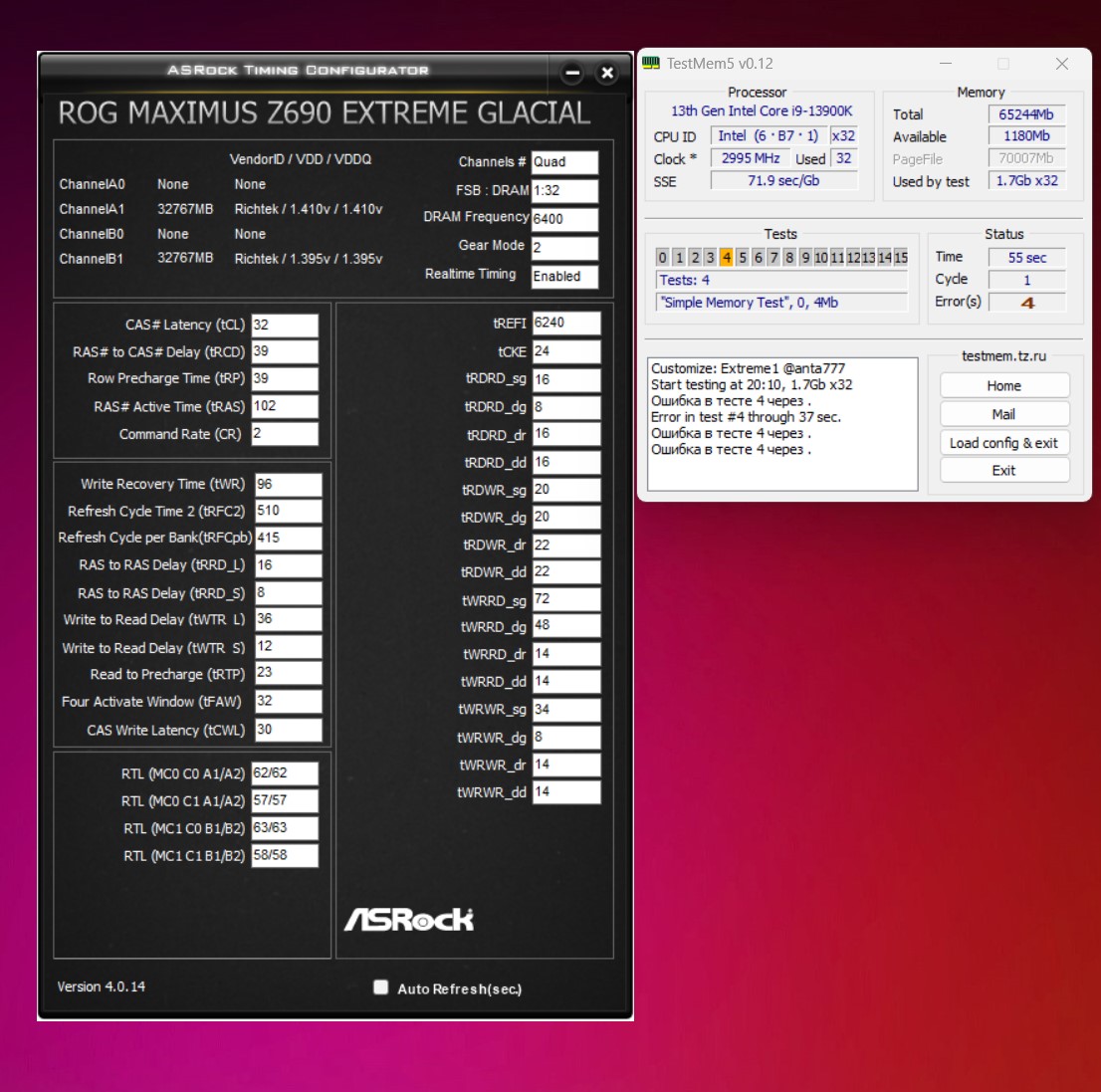Click the Read to Precharge (tRTP) field
The width and height of the screenshot is (1101, 1092).
click(288, 674)
